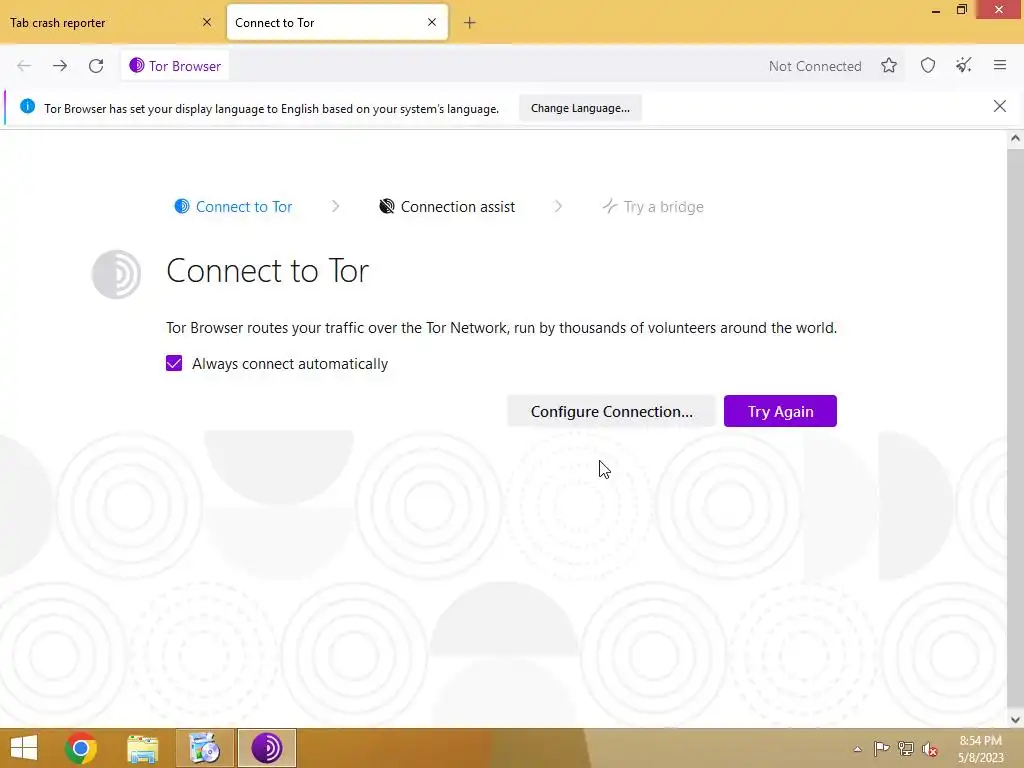Select the Connect to Tor tab
The image size is (1024, 768).
pos(338,22)
